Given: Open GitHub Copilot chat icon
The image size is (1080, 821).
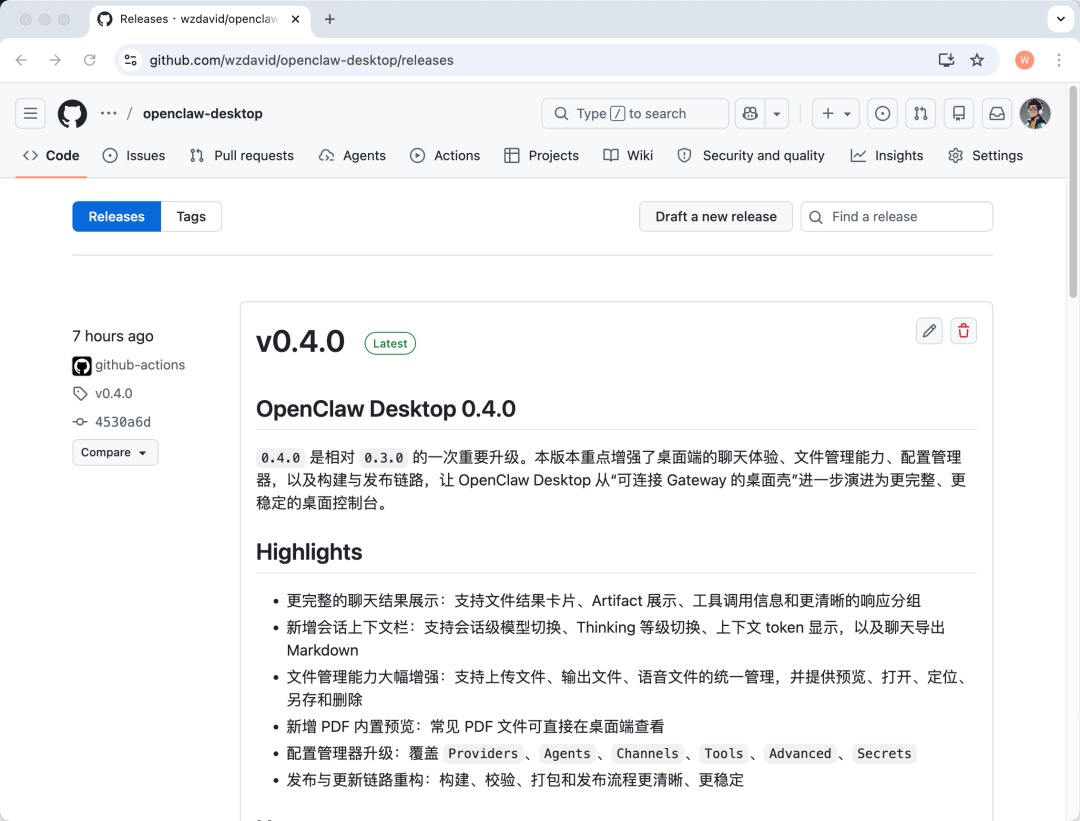Looking at the screenshot, I should (x=750, y=114).
